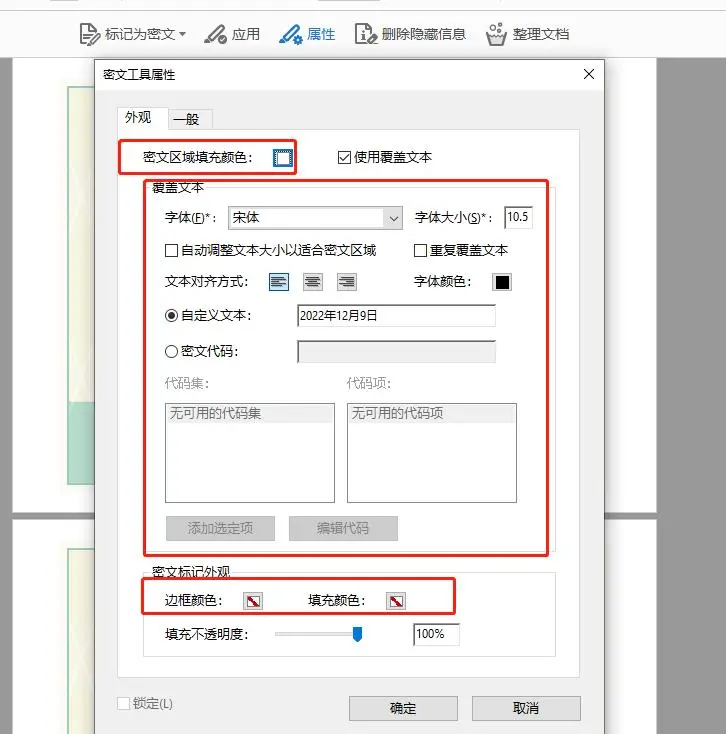Click the custom text field 2022年12月9日
The image size is (726, 734).
[x=396, y=316]
